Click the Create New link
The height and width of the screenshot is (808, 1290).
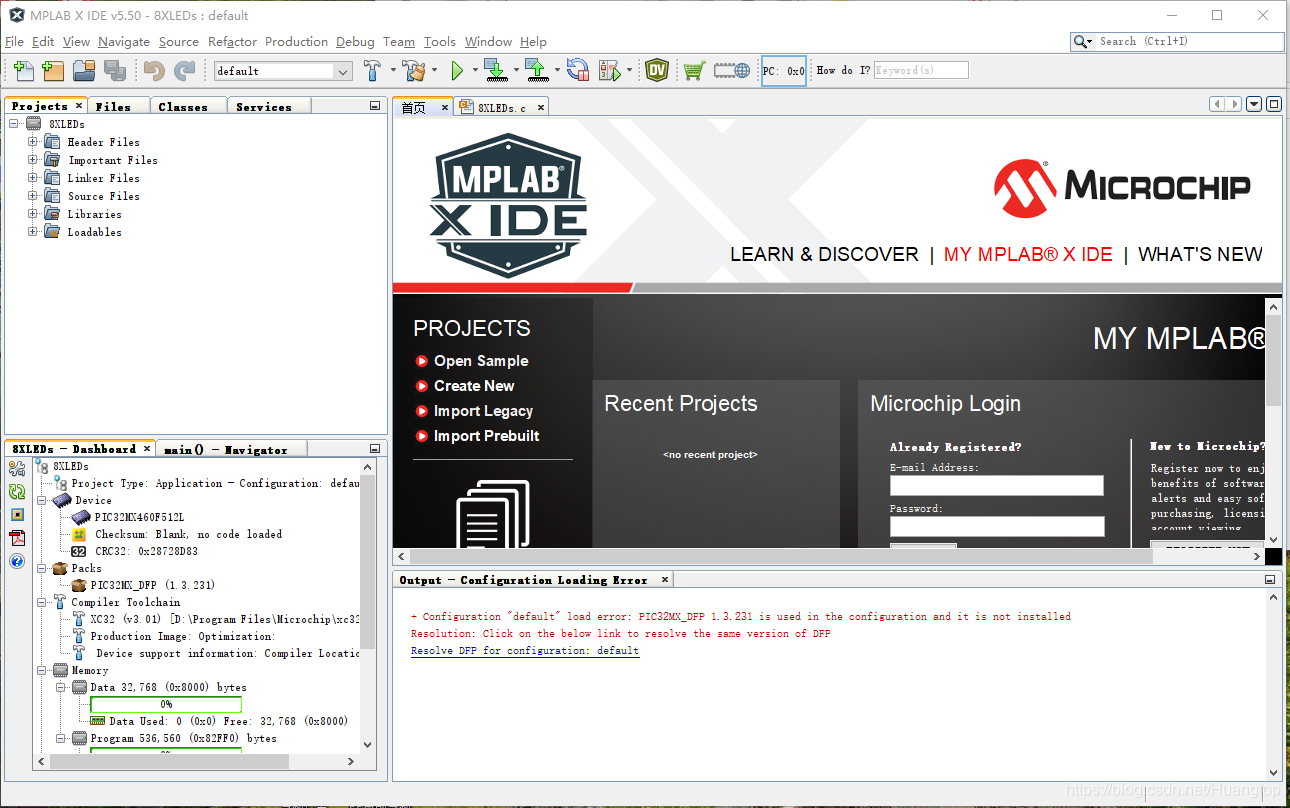coord(474,386)
